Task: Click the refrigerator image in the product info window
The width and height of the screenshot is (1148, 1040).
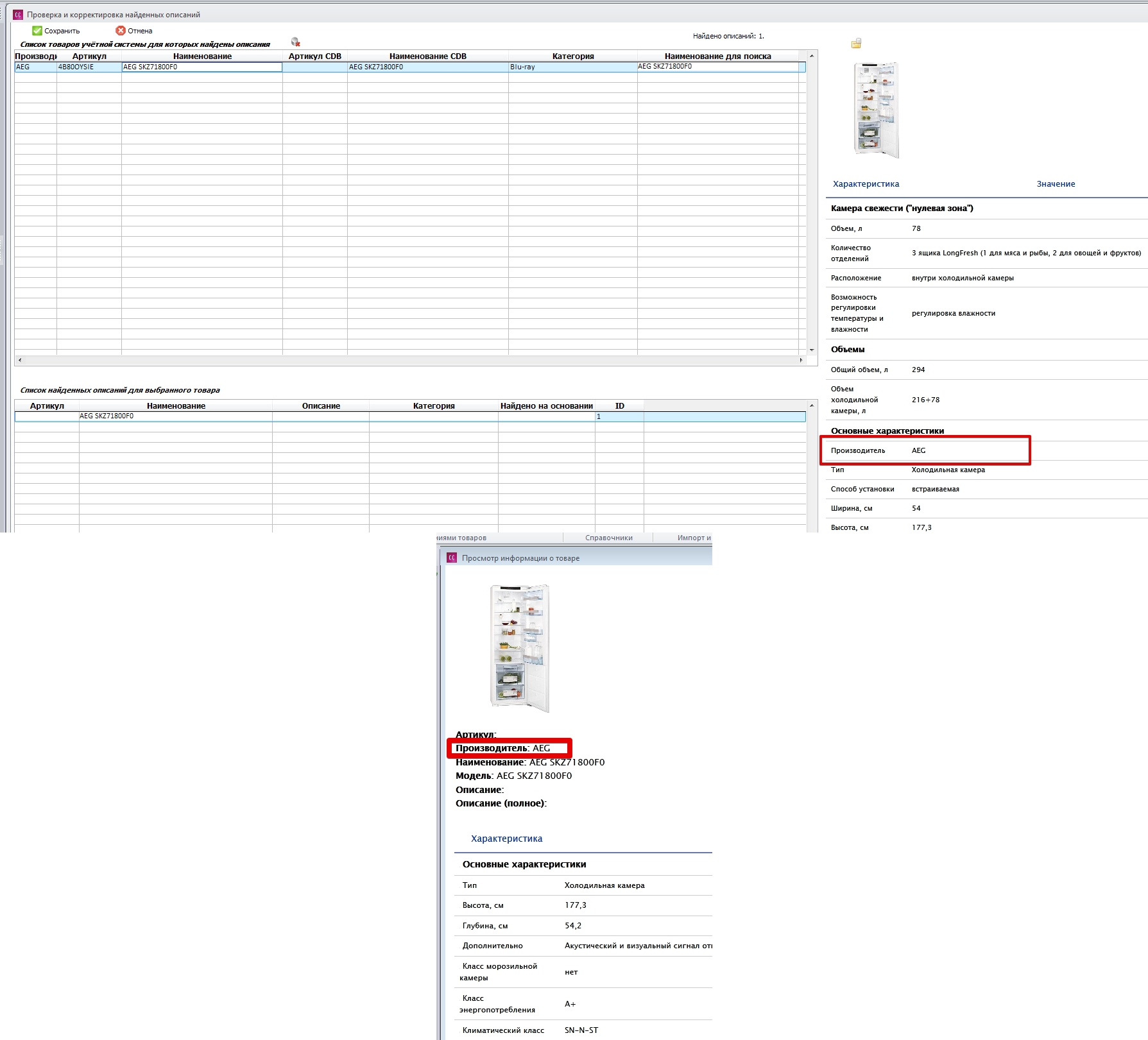Action: pyautogui.click(x=520, y=648)
